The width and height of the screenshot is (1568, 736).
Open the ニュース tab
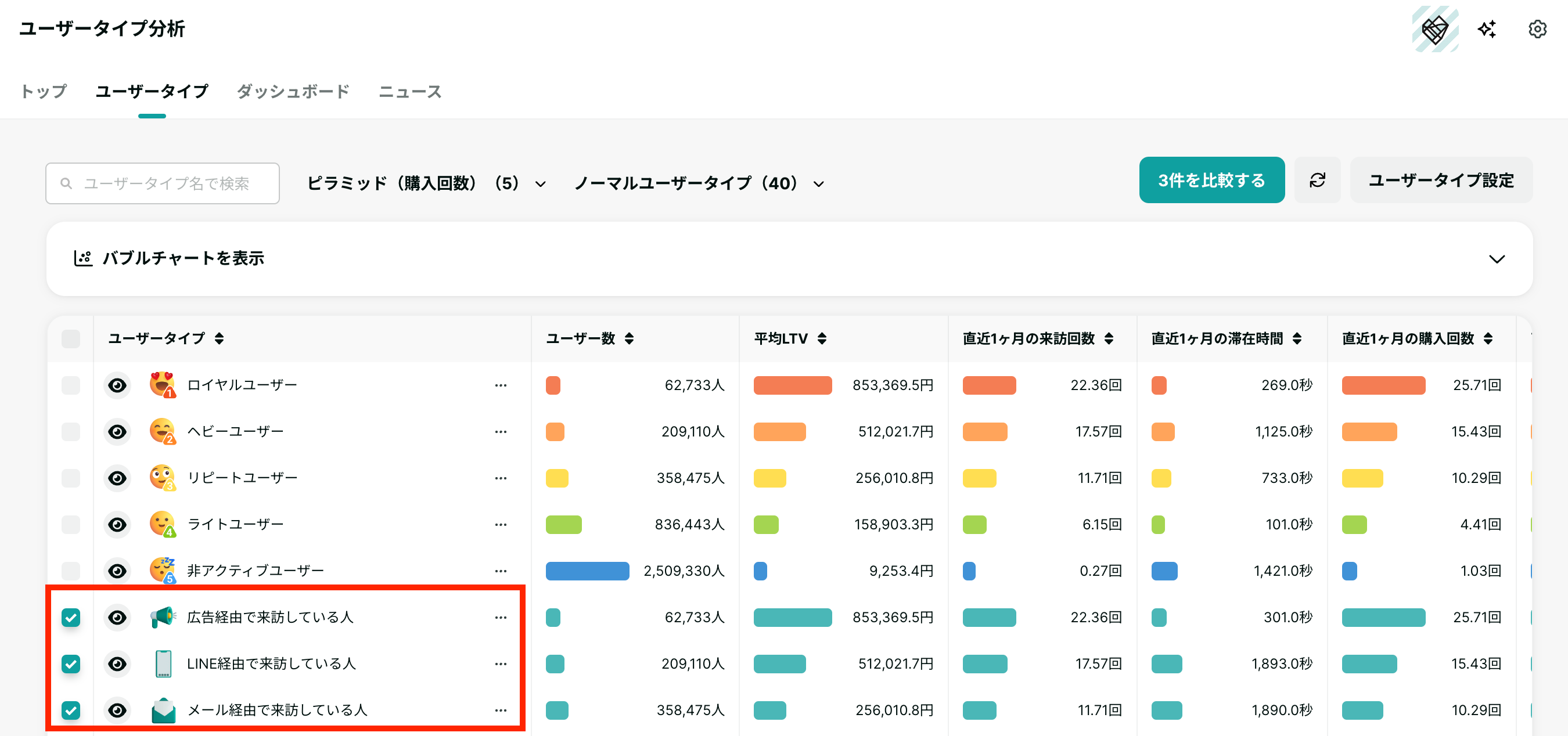(409, 91)
